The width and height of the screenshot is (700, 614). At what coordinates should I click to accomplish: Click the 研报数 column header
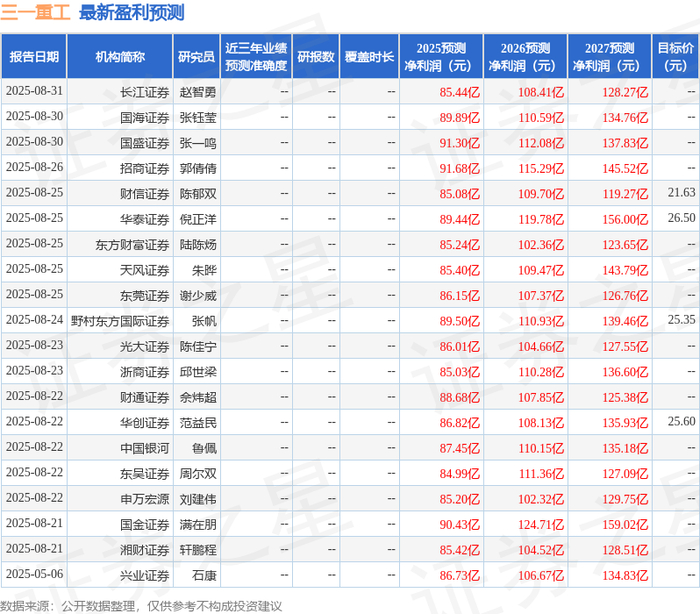316,57
